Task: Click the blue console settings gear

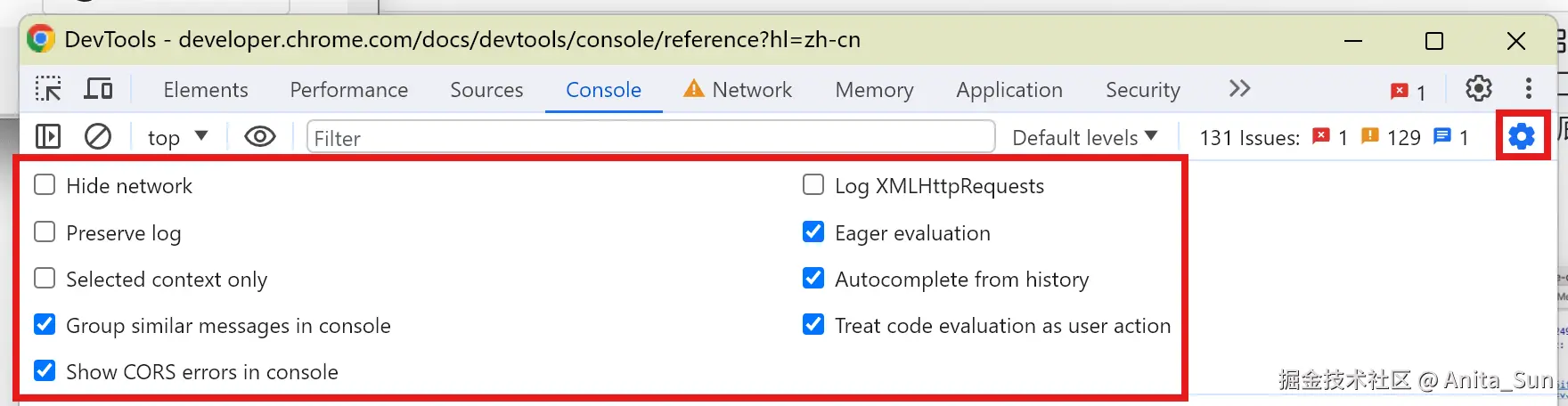Action: point(1522,136)
